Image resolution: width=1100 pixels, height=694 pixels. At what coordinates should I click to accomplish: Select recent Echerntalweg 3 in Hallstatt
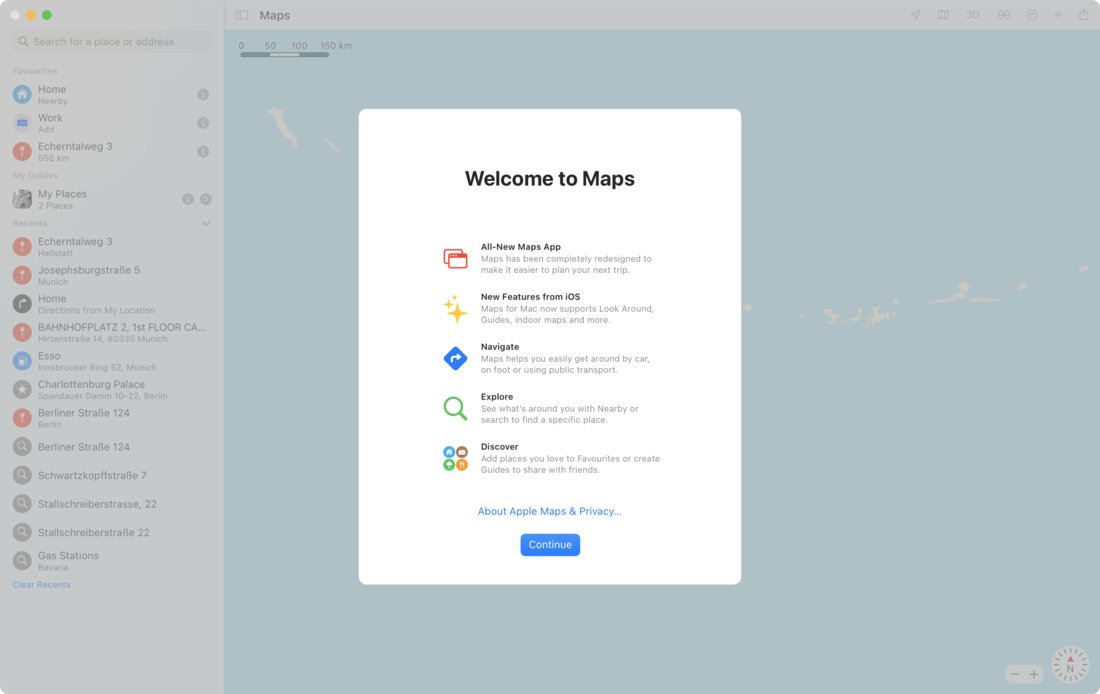pyautogui.click(x=112, y=246)
